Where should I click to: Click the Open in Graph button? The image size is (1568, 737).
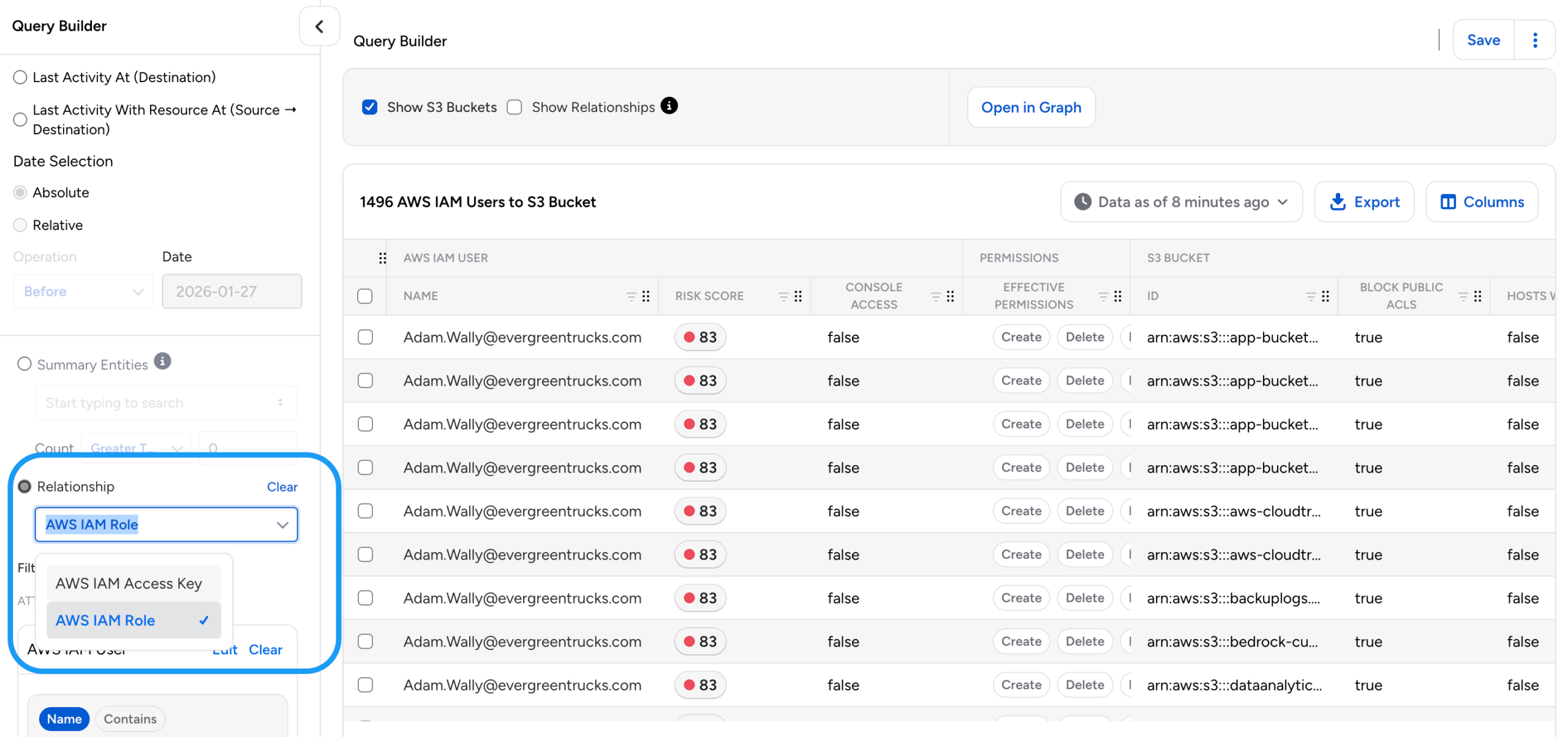coord(1030,107)
